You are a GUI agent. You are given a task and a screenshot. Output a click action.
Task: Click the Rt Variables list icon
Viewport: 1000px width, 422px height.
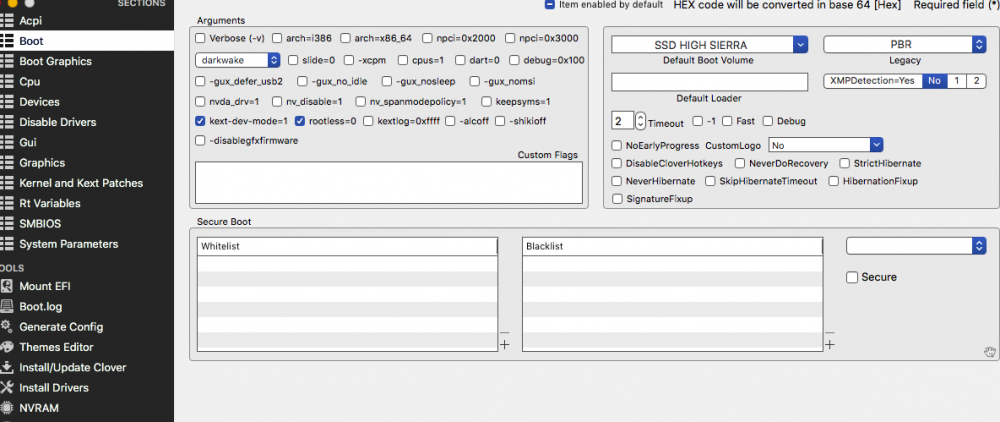(x=6, y=203)
